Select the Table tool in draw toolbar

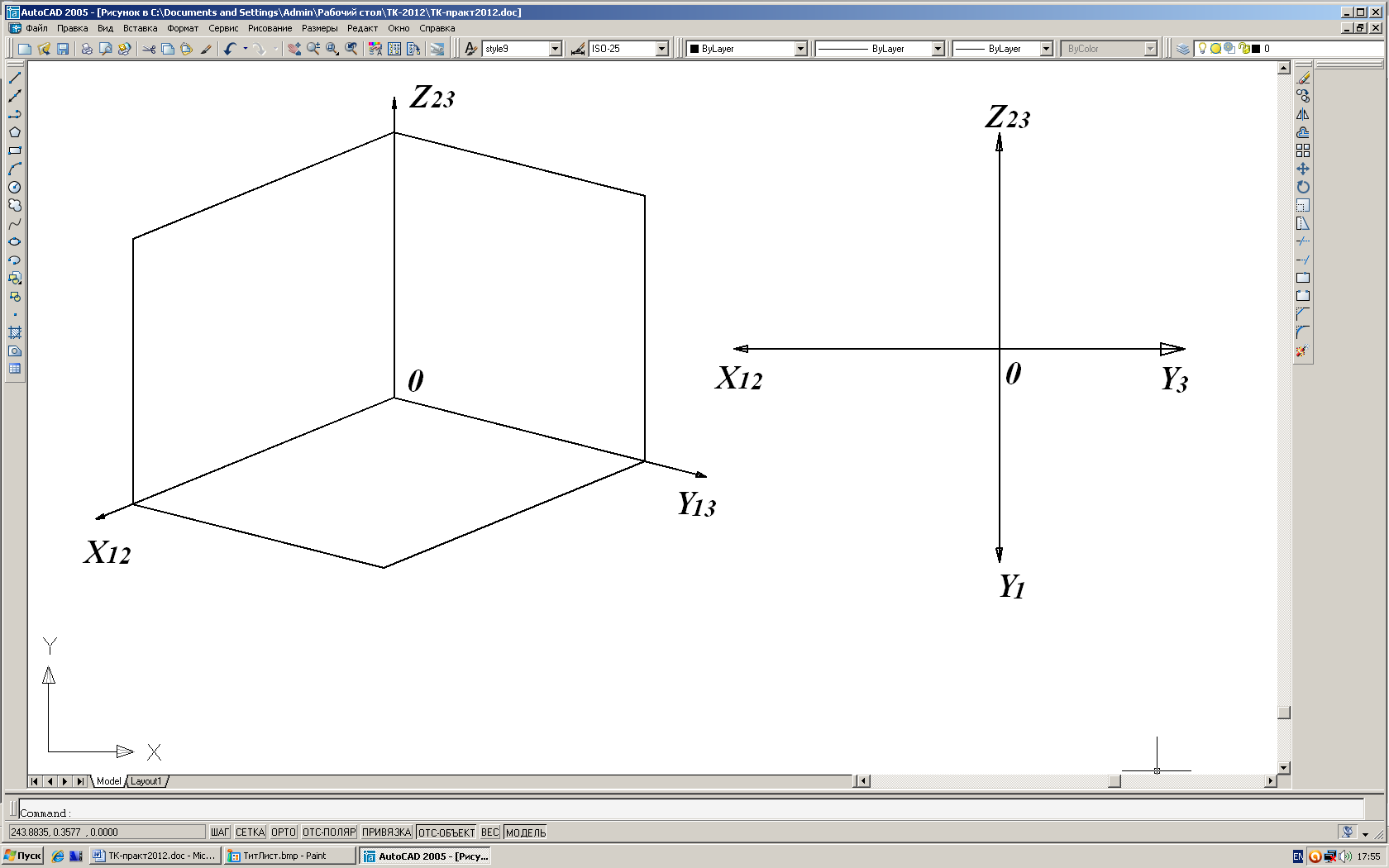(15, 369)
